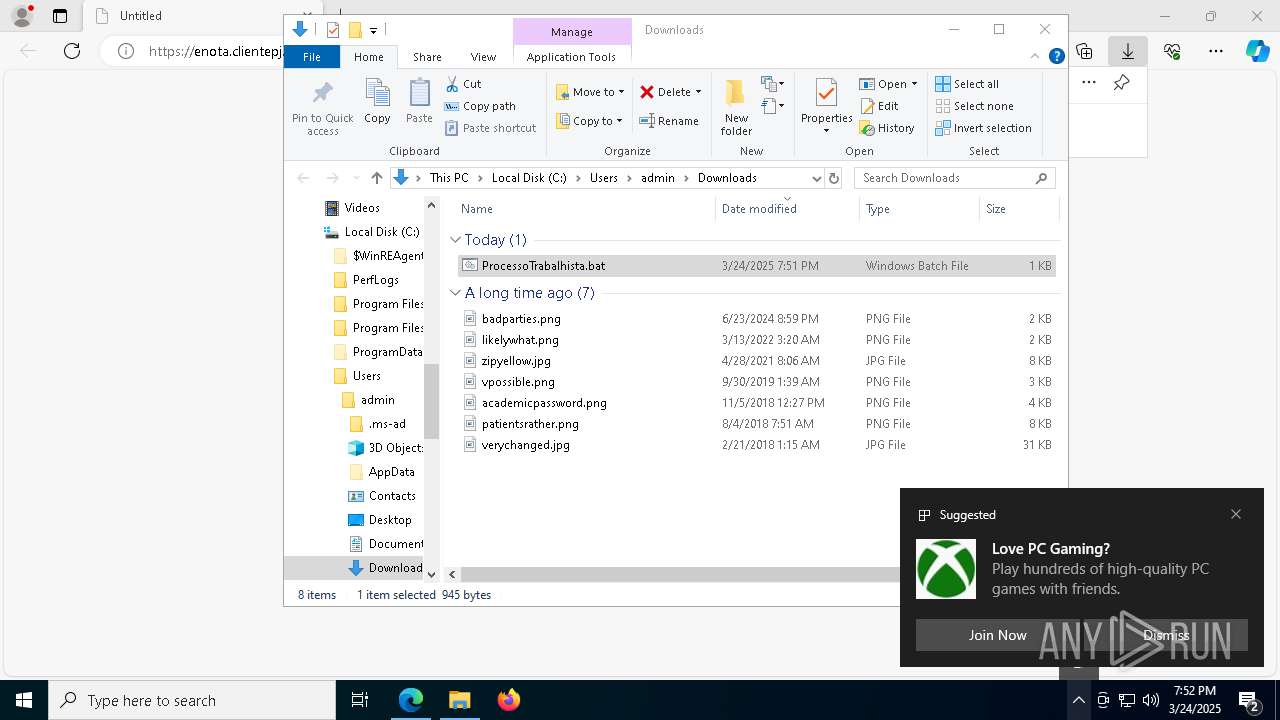Click Copy path in Clipboard group
The width and height of the screenshot is (1280, 720).
(480, 106)
